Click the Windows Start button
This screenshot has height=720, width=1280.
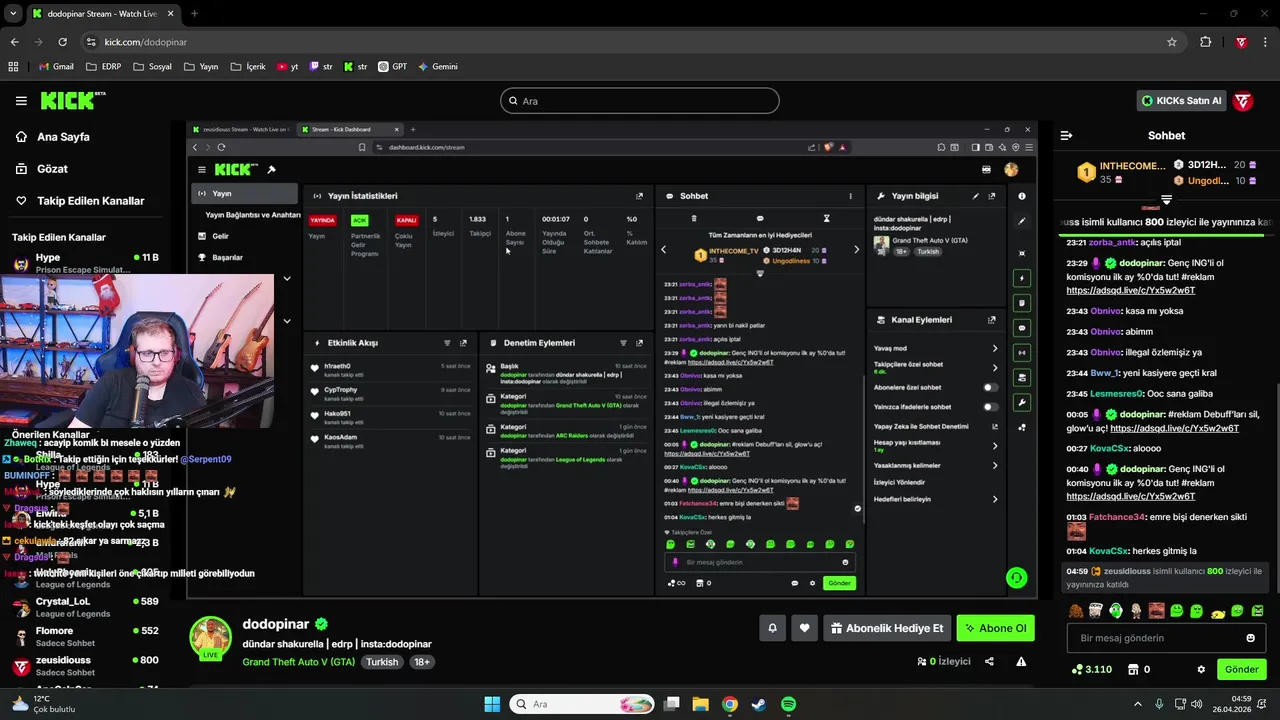[492, 704]
